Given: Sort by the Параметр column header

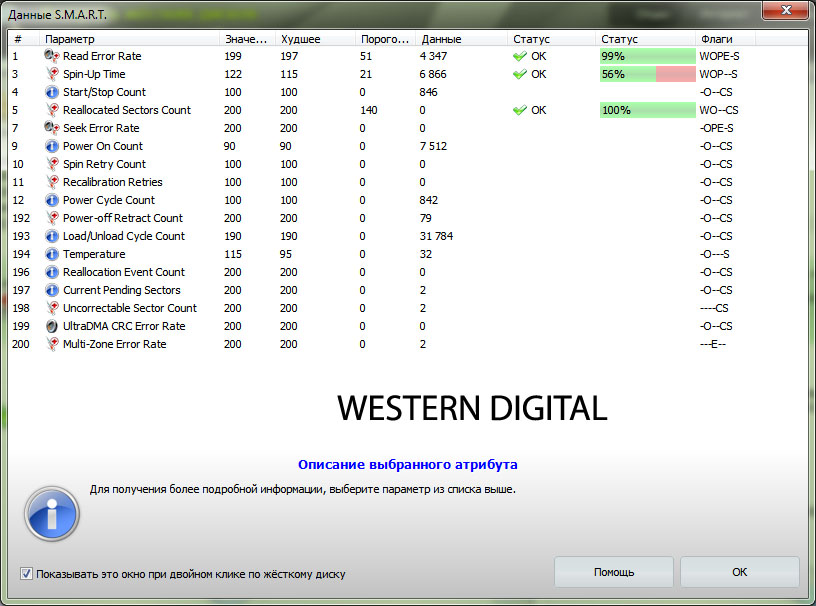Looking at the screenshot, I should (x=130, y=39).
